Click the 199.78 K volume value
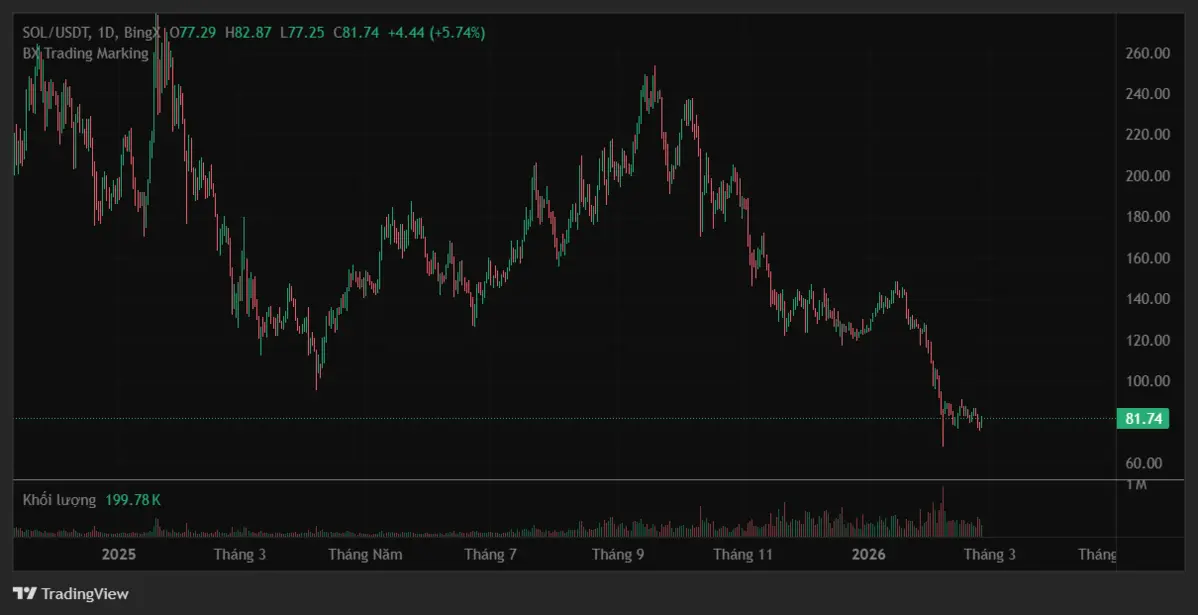Viewport: 1198px width, 615px height. click(x=134, y=500)
